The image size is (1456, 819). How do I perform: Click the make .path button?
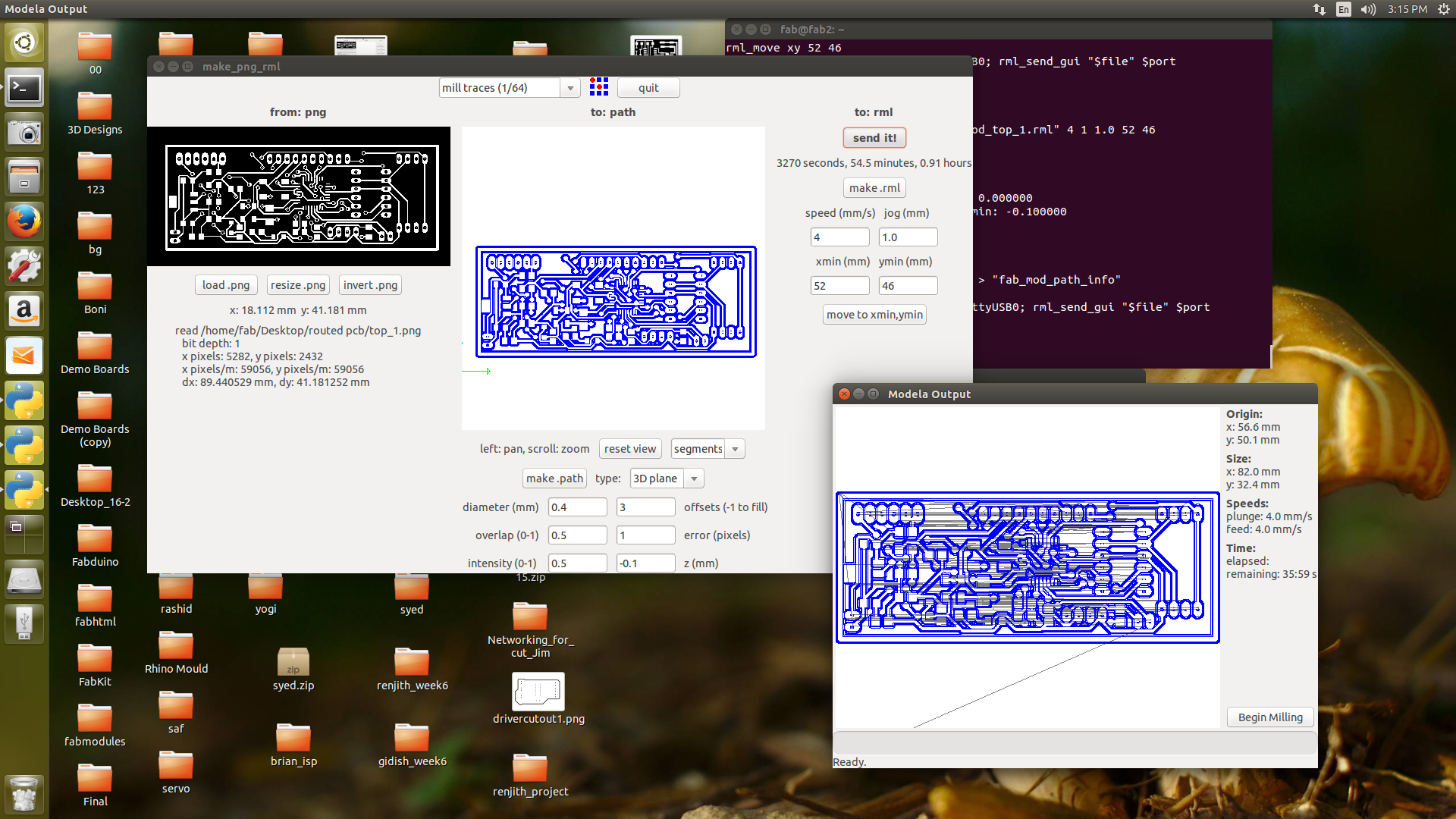554,479
